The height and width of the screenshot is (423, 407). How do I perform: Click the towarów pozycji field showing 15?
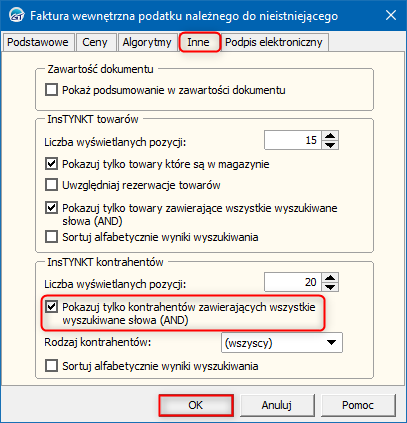tap(293, 140)
